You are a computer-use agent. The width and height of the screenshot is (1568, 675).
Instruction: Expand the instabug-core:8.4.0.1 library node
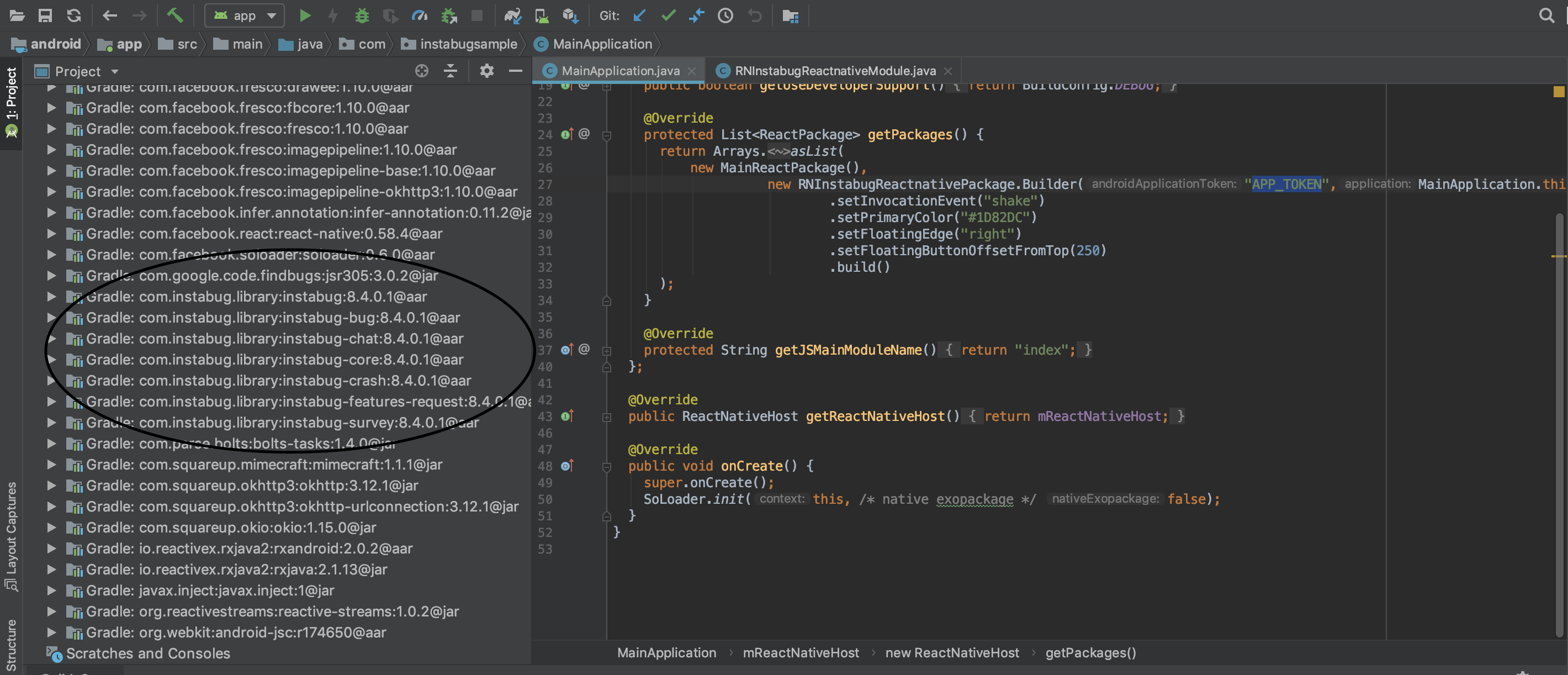coord(52,360)
